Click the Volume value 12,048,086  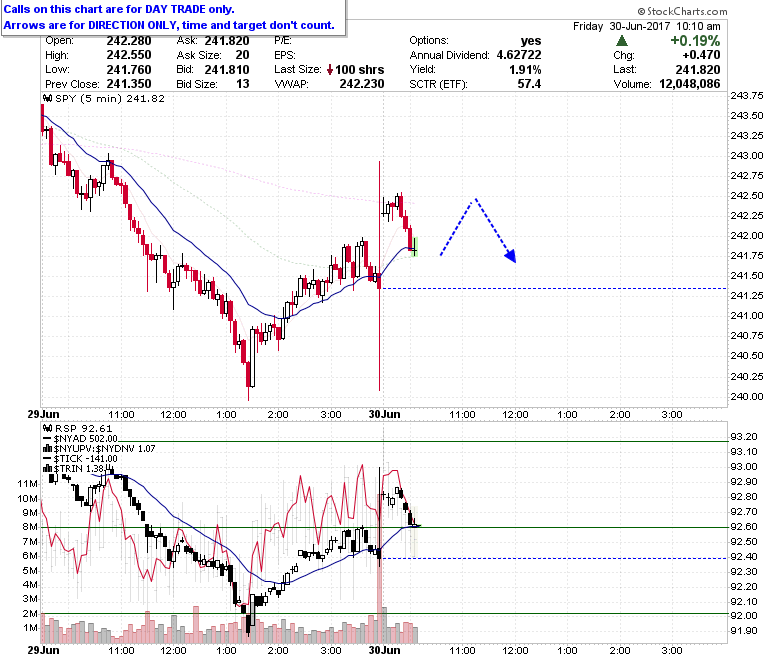point(689,84)
